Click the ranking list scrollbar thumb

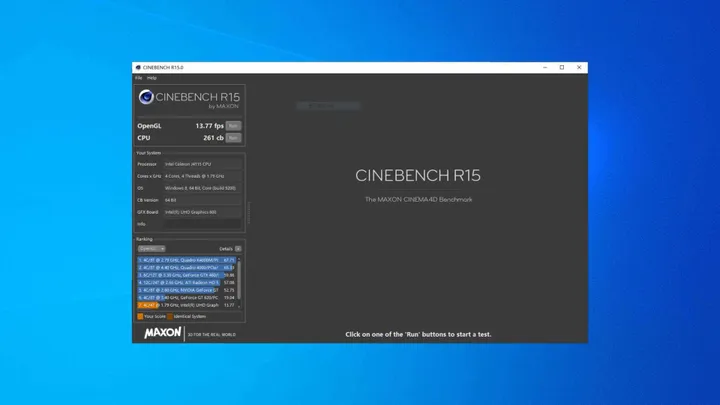coord(239,280)
